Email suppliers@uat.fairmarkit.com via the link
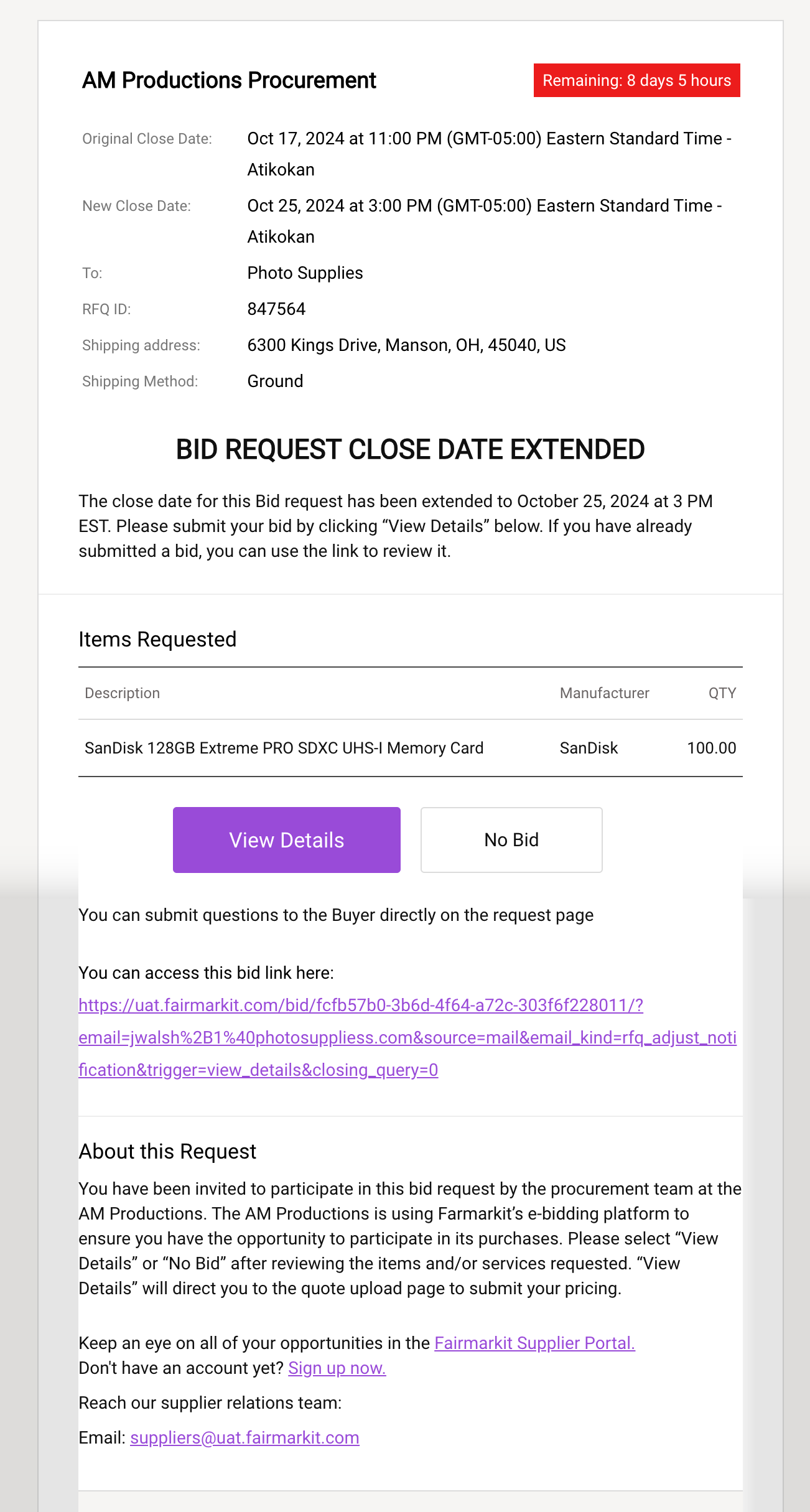 click(244, 1437)
